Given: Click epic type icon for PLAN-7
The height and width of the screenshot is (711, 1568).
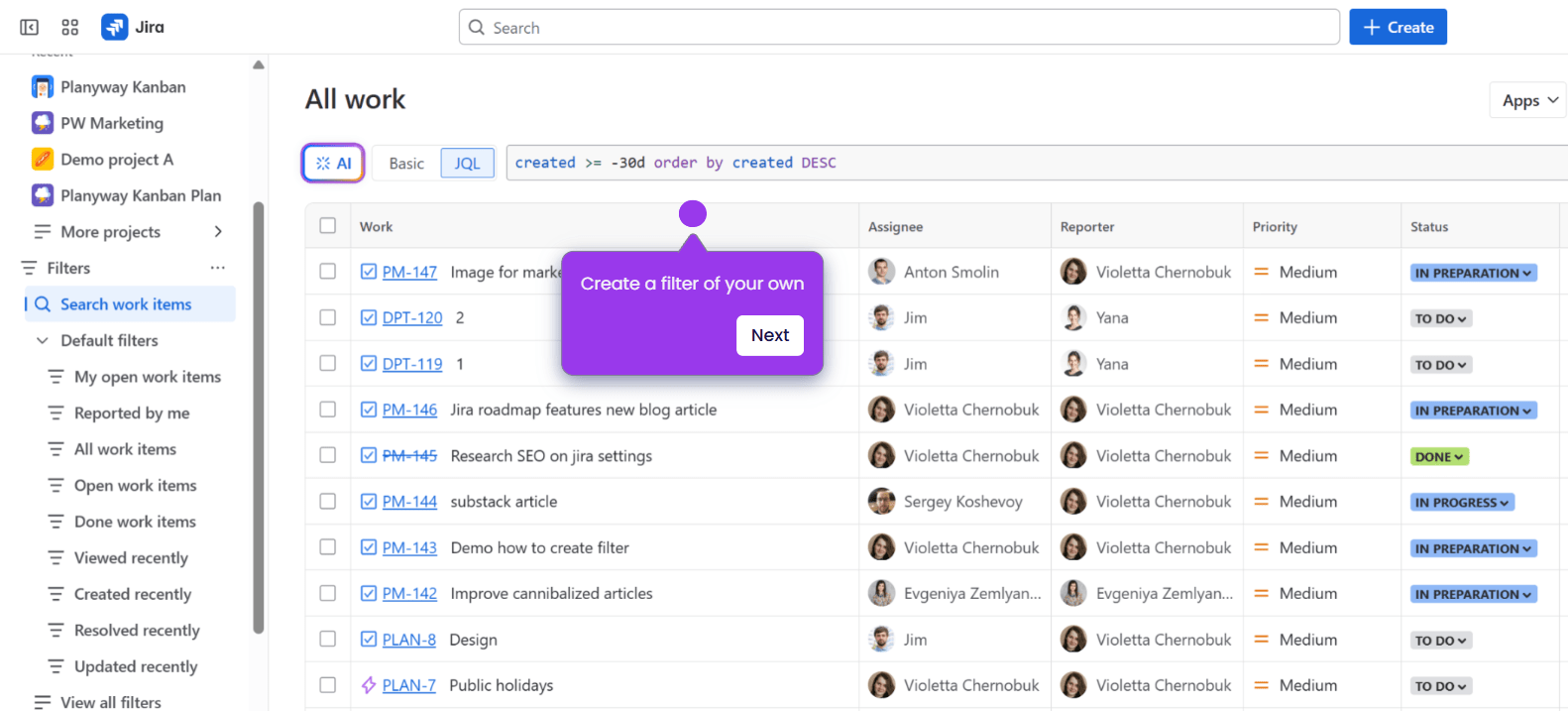Looking at the screenshot, I should [369, 685].
